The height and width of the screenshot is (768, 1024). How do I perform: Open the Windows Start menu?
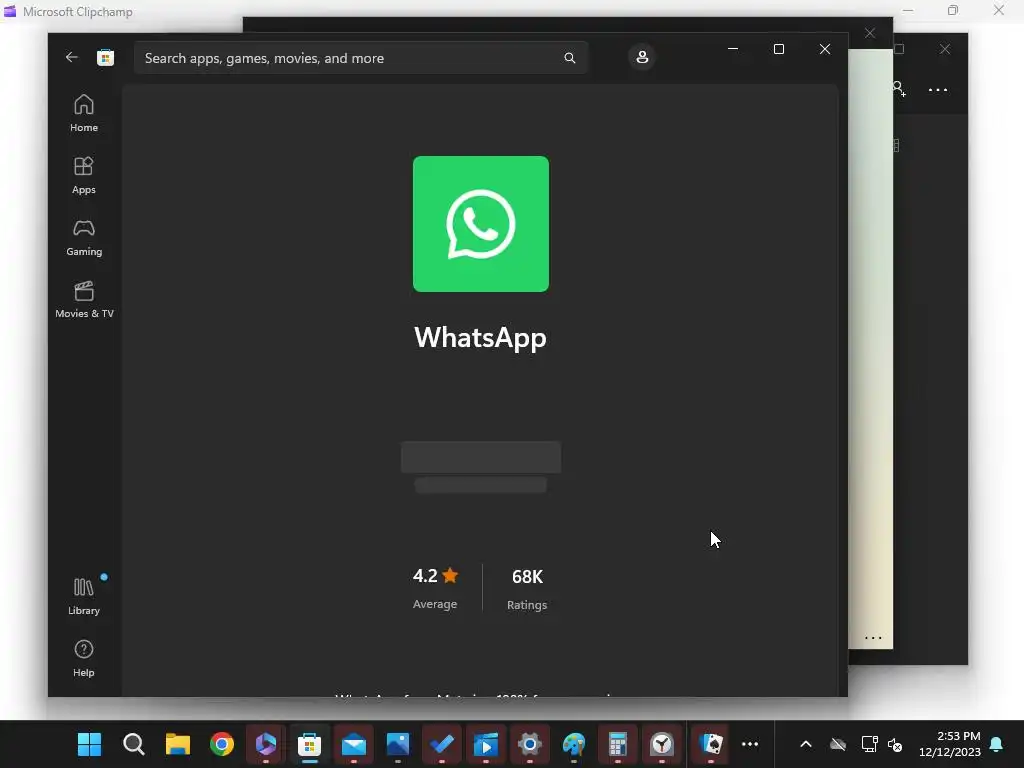(x=89, y=744)
